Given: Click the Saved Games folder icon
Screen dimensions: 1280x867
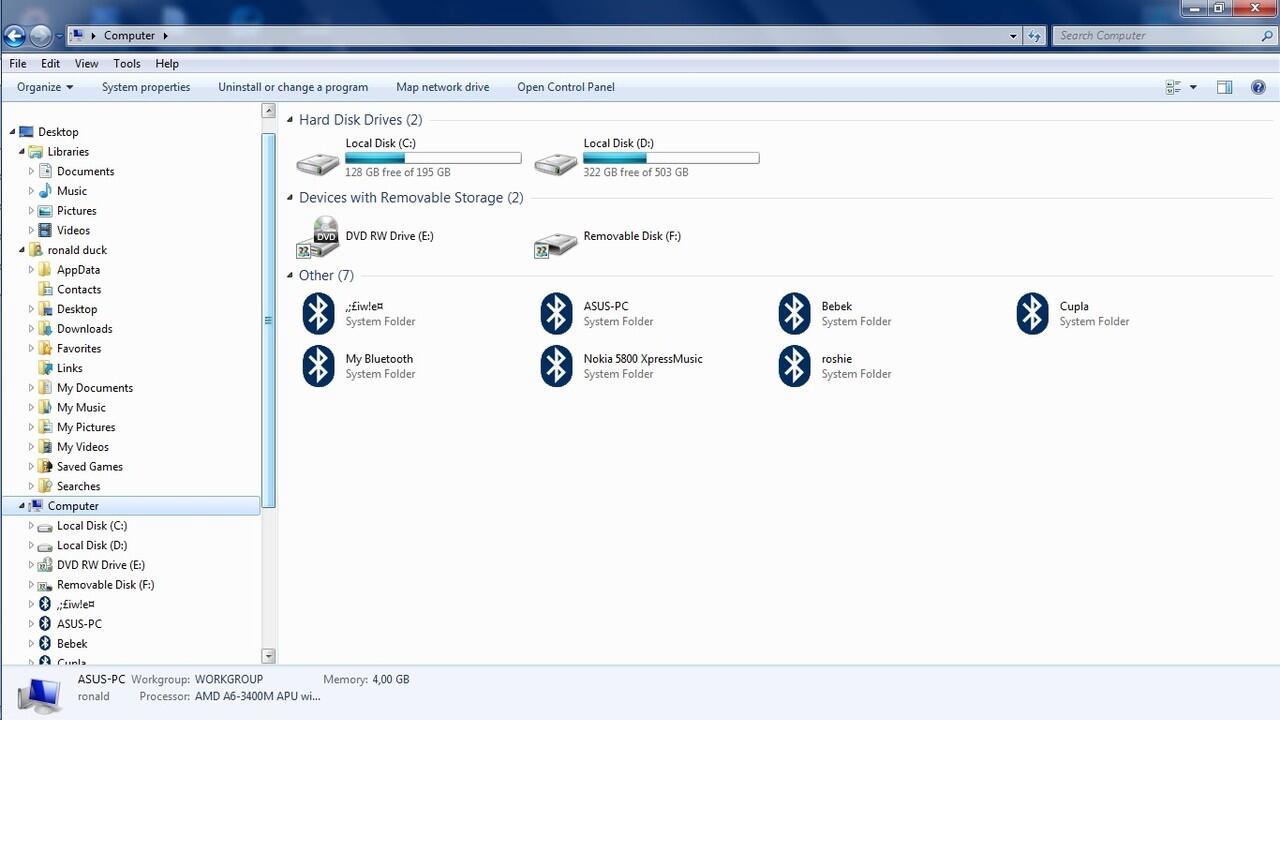Looking at the screenshot, I should click(x=45, y=467).
